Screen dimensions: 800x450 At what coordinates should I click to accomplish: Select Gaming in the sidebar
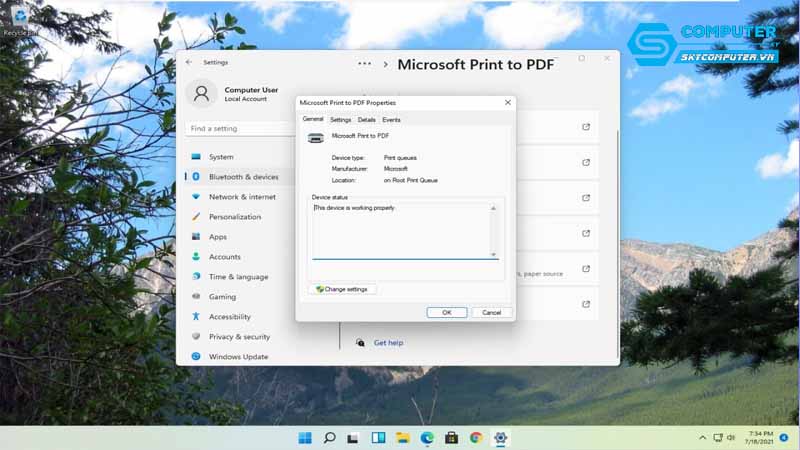point(222,297)
